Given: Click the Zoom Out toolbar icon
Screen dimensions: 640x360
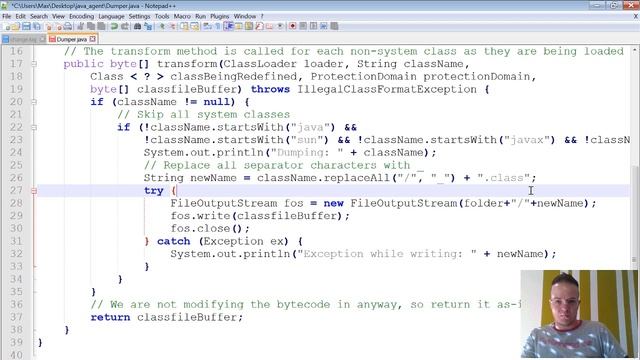Looking at the screenshot, I should pos(172,26).
